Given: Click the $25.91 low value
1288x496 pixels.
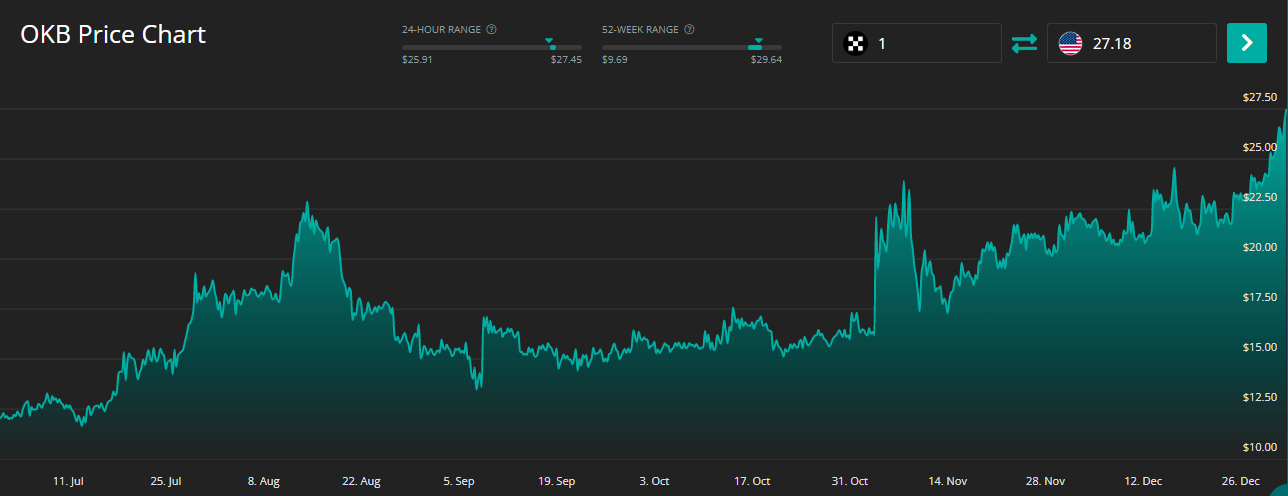Looking at the screenshot, I should (x=417, y=60).
